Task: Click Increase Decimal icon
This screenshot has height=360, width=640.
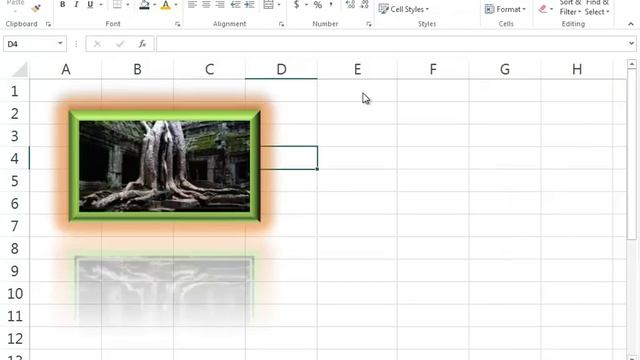Action: pyautogui.click(x=350, y=4)
